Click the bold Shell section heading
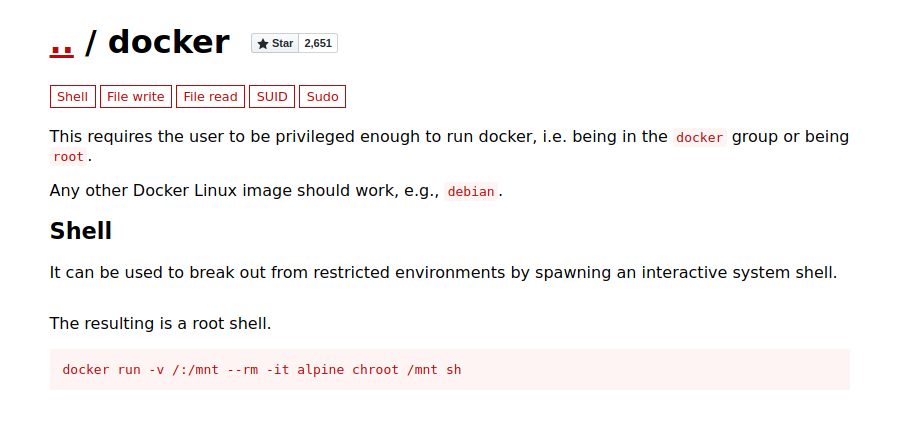The width and height of the screenshot is (903, 421). click(81, 231)
